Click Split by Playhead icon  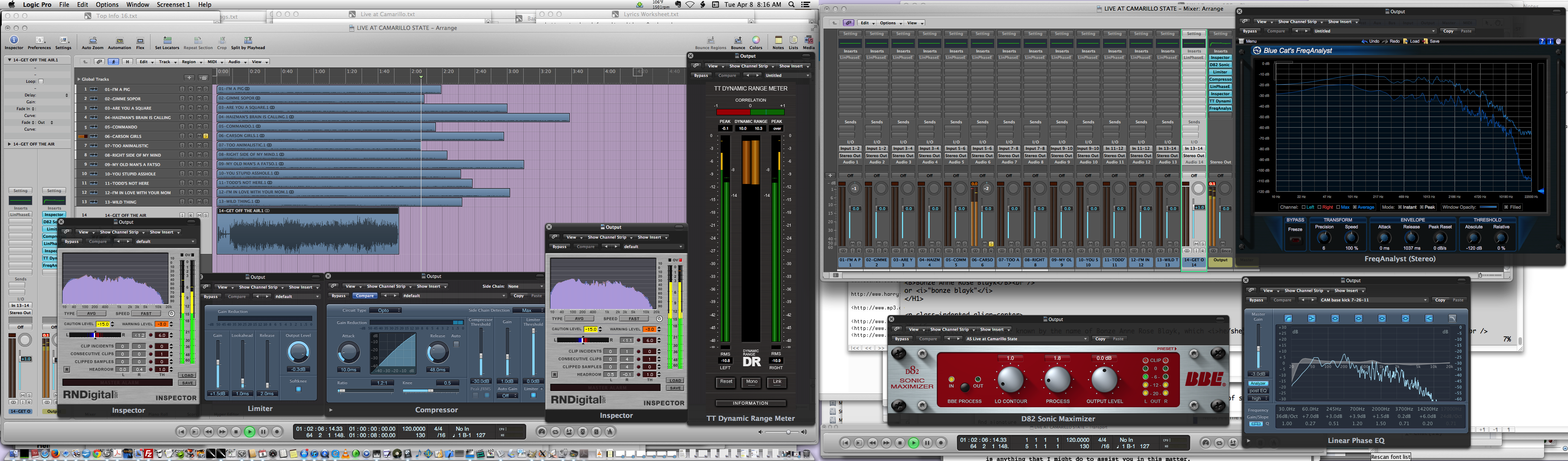(248, 41)
